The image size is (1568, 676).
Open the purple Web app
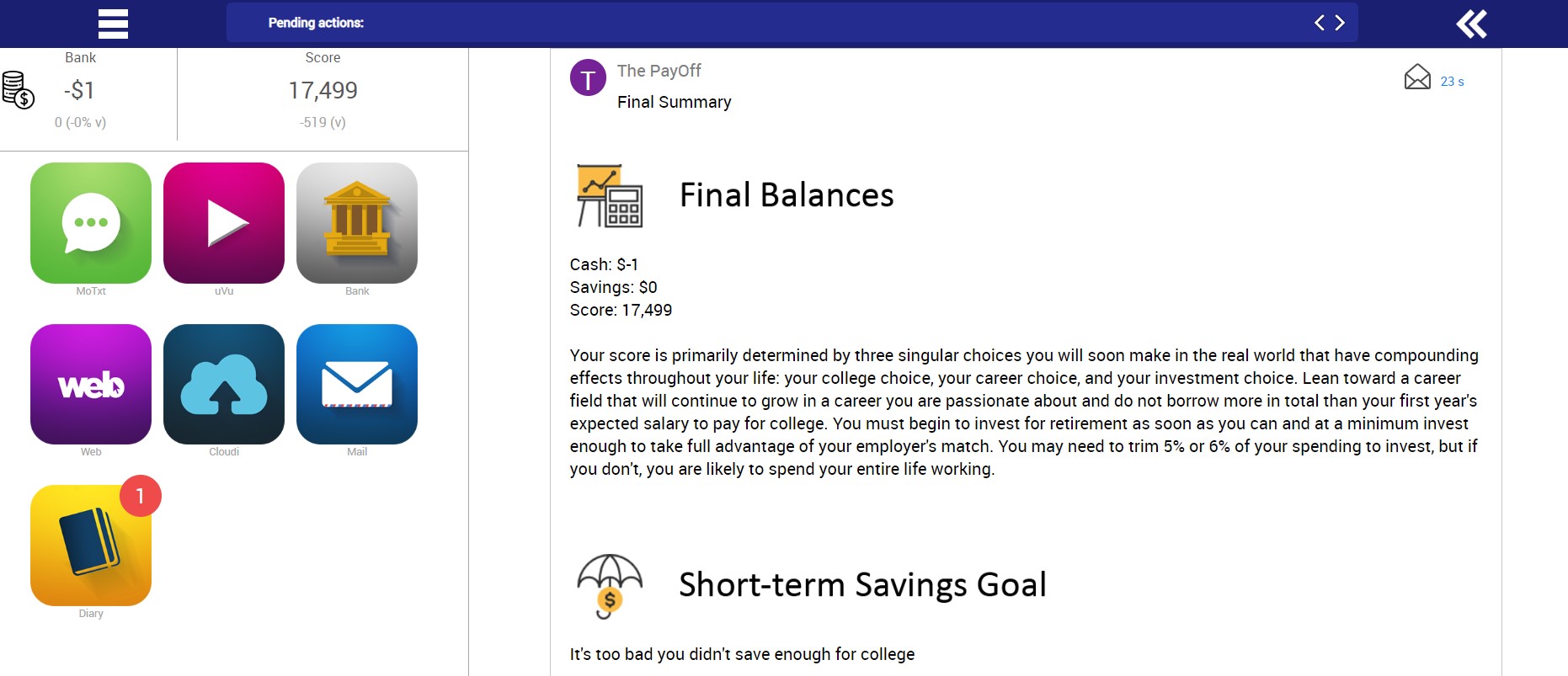point(91,385)
